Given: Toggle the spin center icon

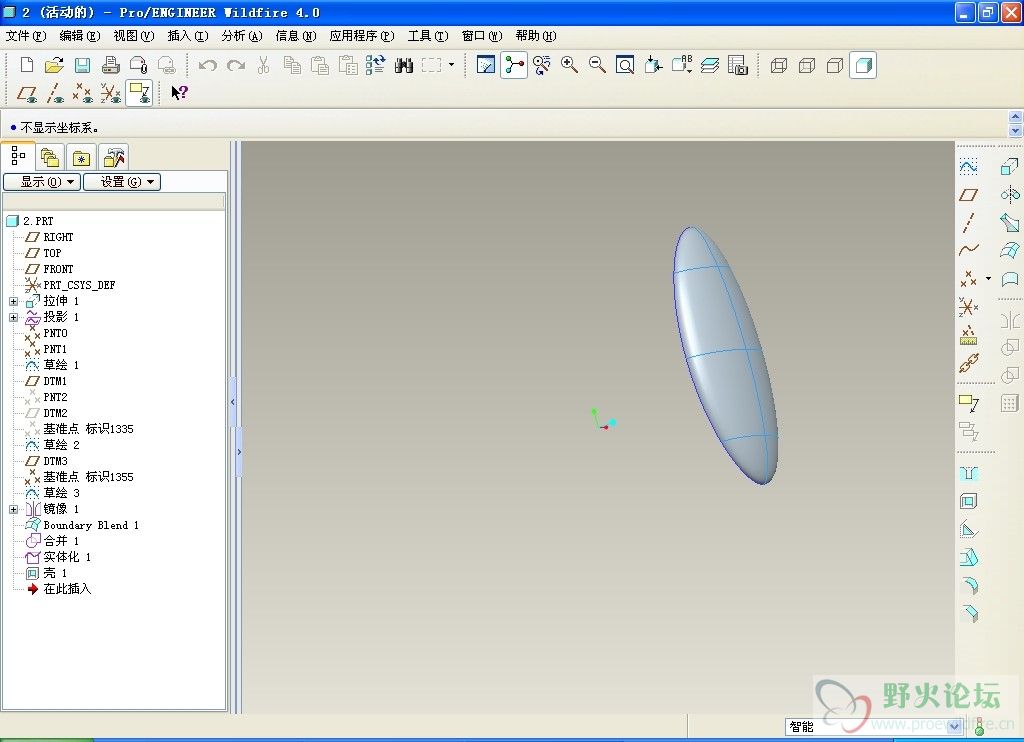Looking at the screenshot, I should [x=514, y=65].
